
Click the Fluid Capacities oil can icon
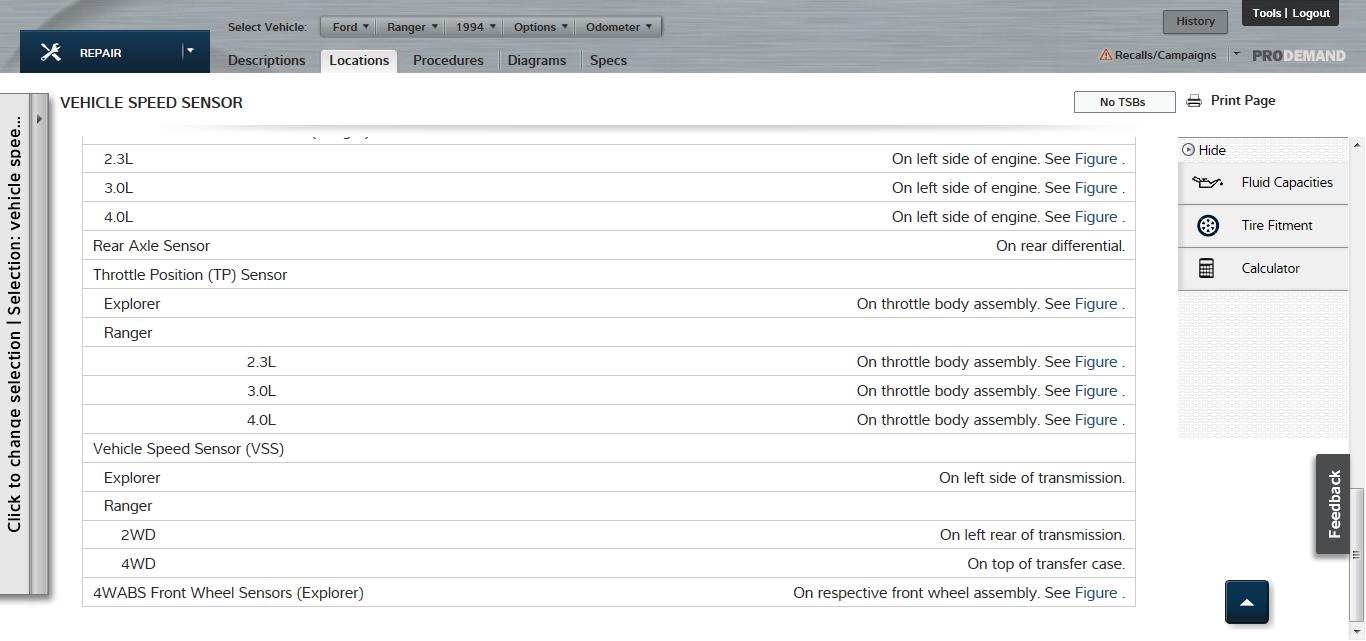click(x=1207, y=182)
